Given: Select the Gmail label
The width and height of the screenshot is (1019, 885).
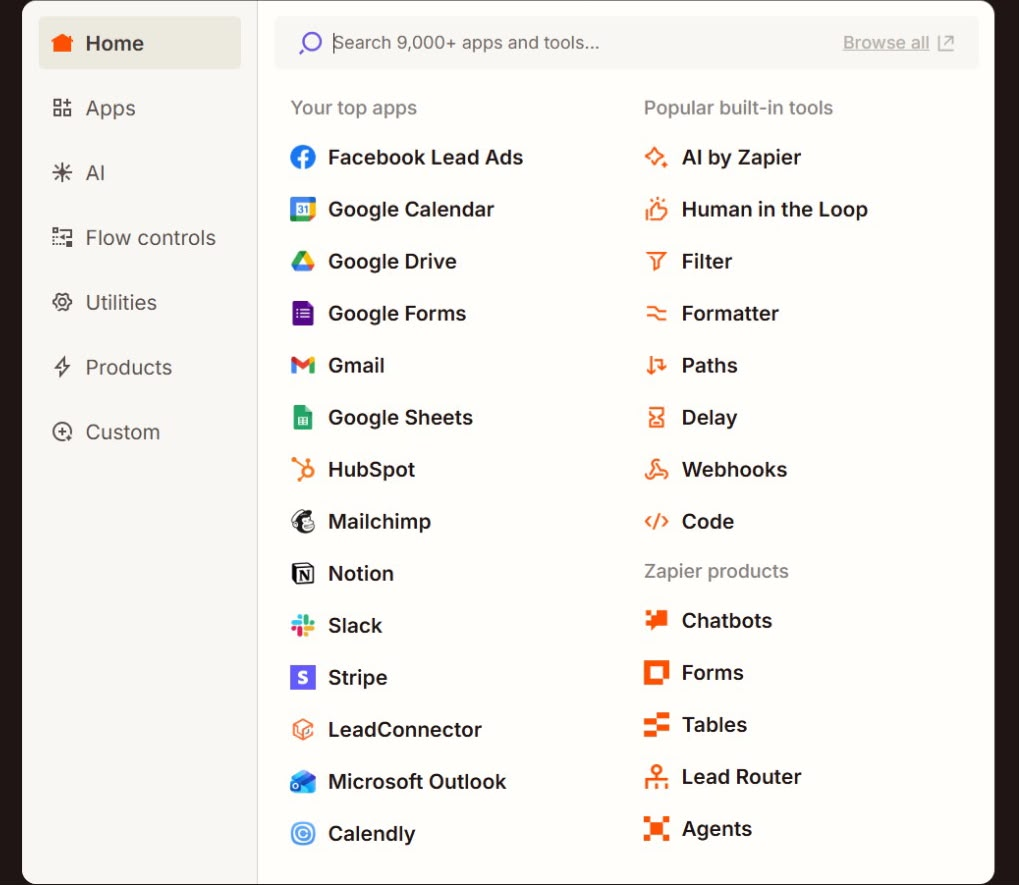Looking at the screenshot, I should point(356,365).
